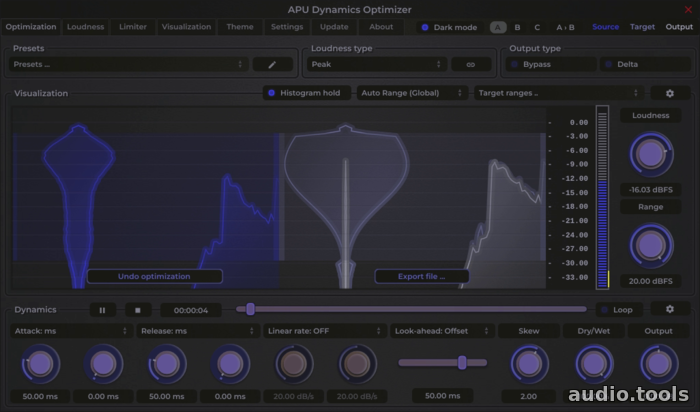Click the 00:00:04 time display

pyautogui.click(x=191, y=310)
